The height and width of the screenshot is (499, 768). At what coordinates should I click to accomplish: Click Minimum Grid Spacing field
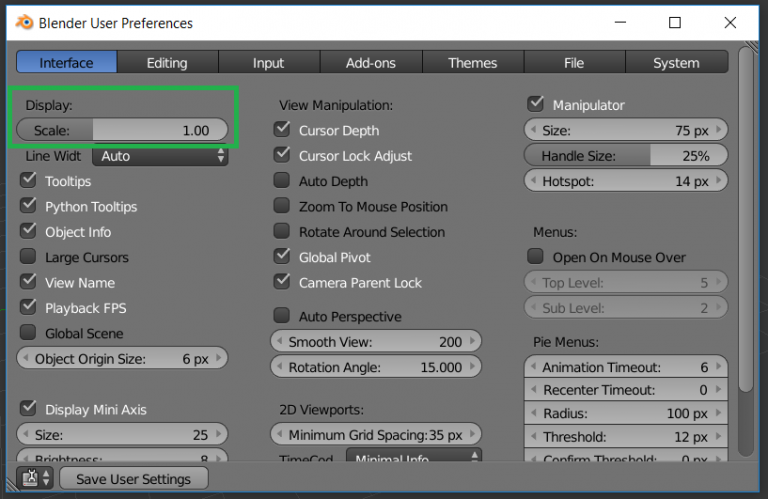(x=376, y=434)
